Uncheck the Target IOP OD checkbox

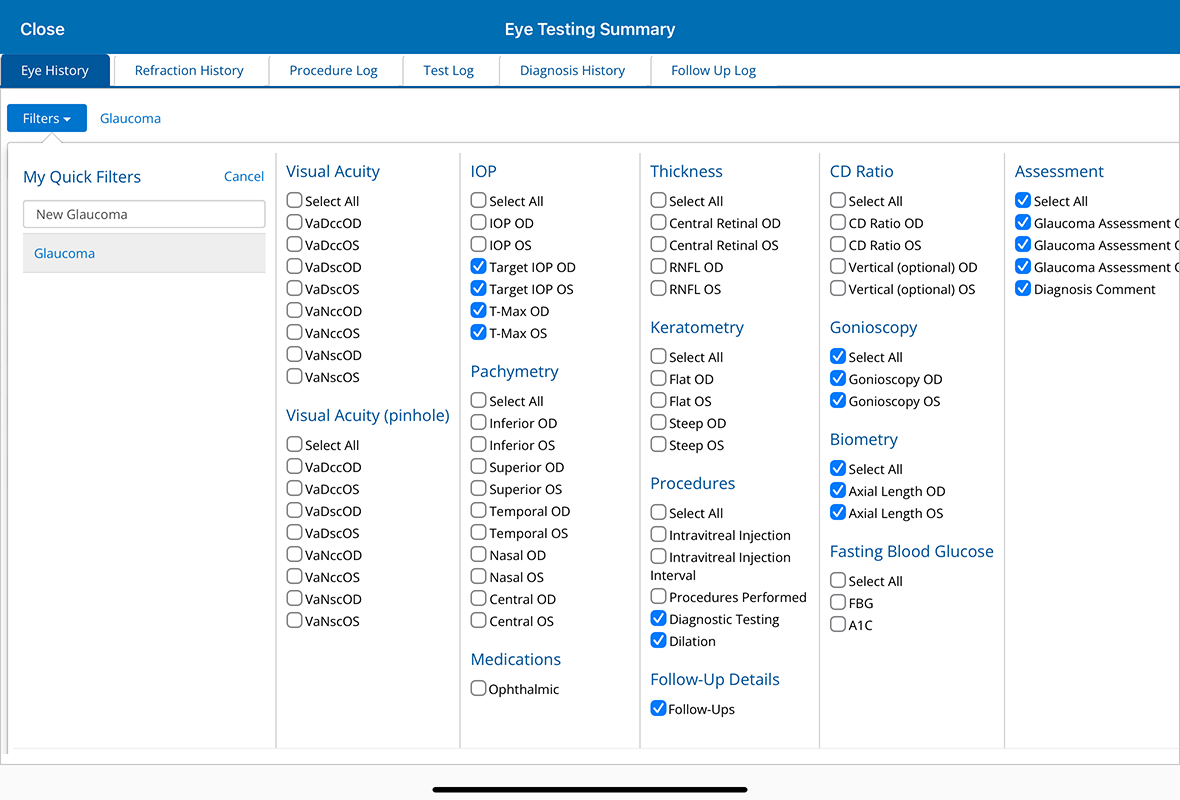(479, 267)
